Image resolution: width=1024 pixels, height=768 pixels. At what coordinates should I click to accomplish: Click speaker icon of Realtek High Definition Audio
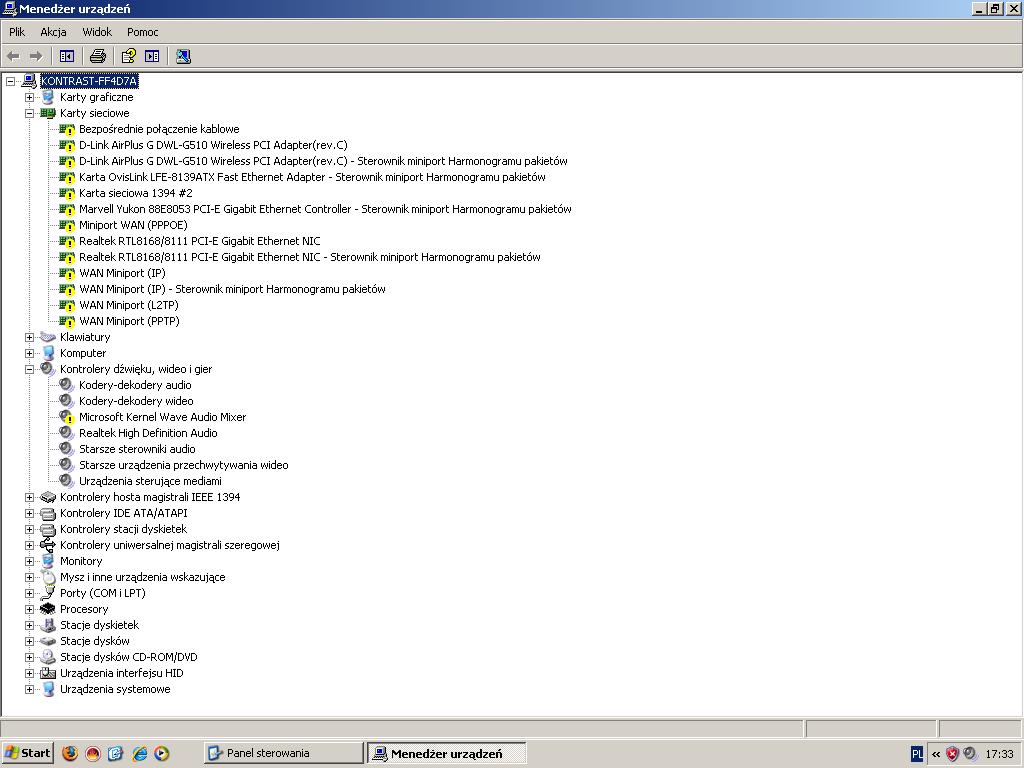67,432
